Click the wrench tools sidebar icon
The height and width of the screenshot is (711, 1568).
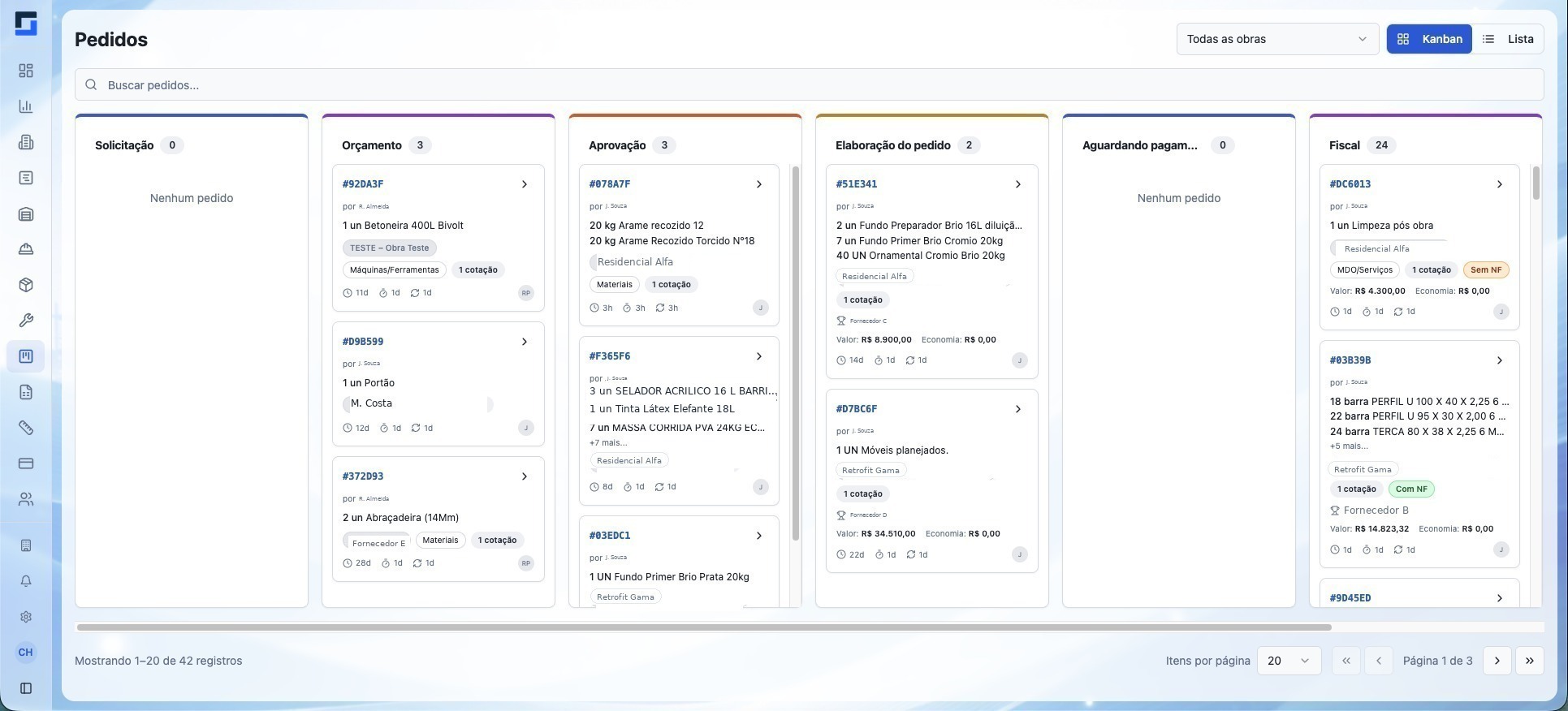(x=26, y=321)
